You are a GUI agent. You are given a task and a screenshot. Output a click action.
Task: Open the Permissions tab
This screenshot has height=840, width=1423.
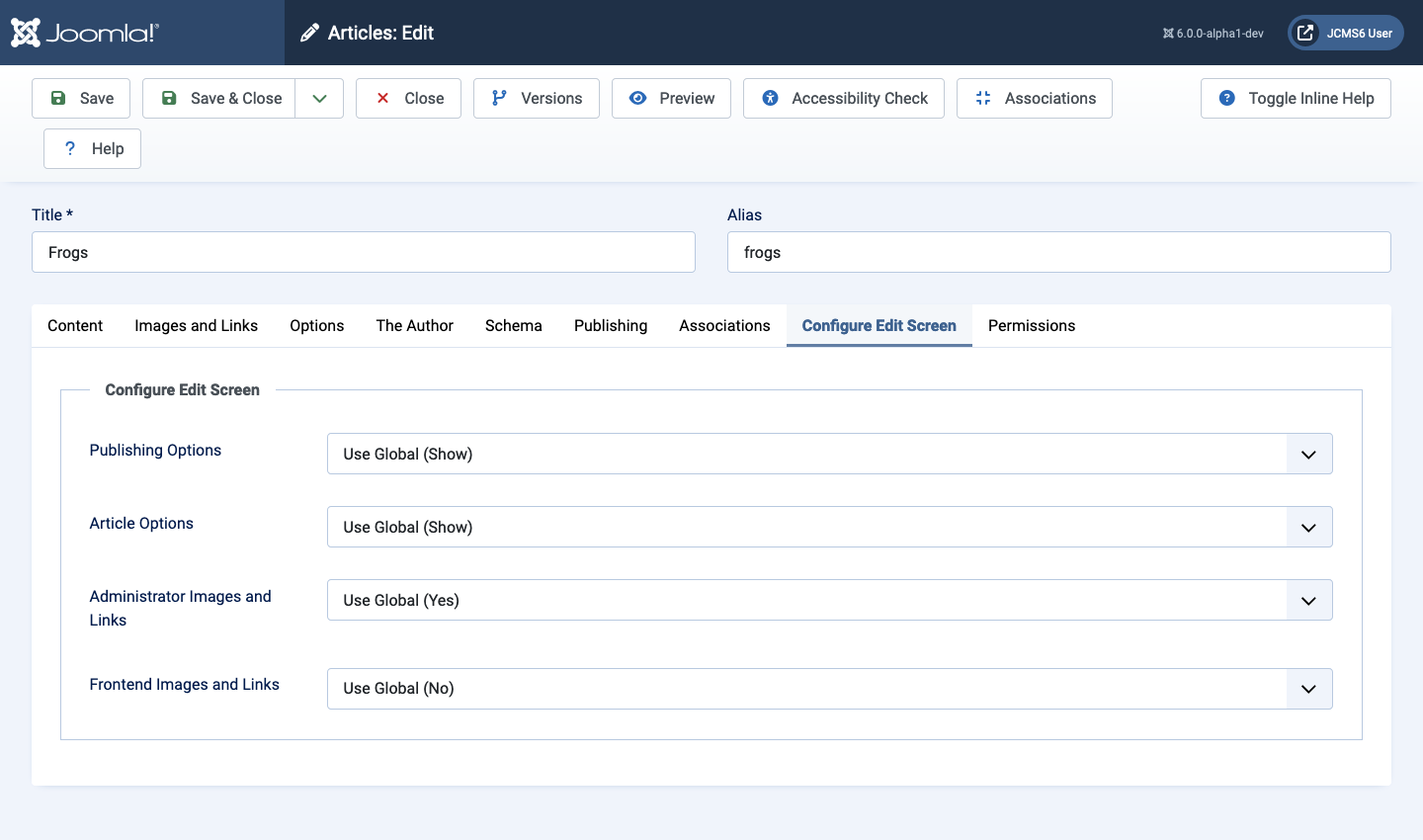1031,325
